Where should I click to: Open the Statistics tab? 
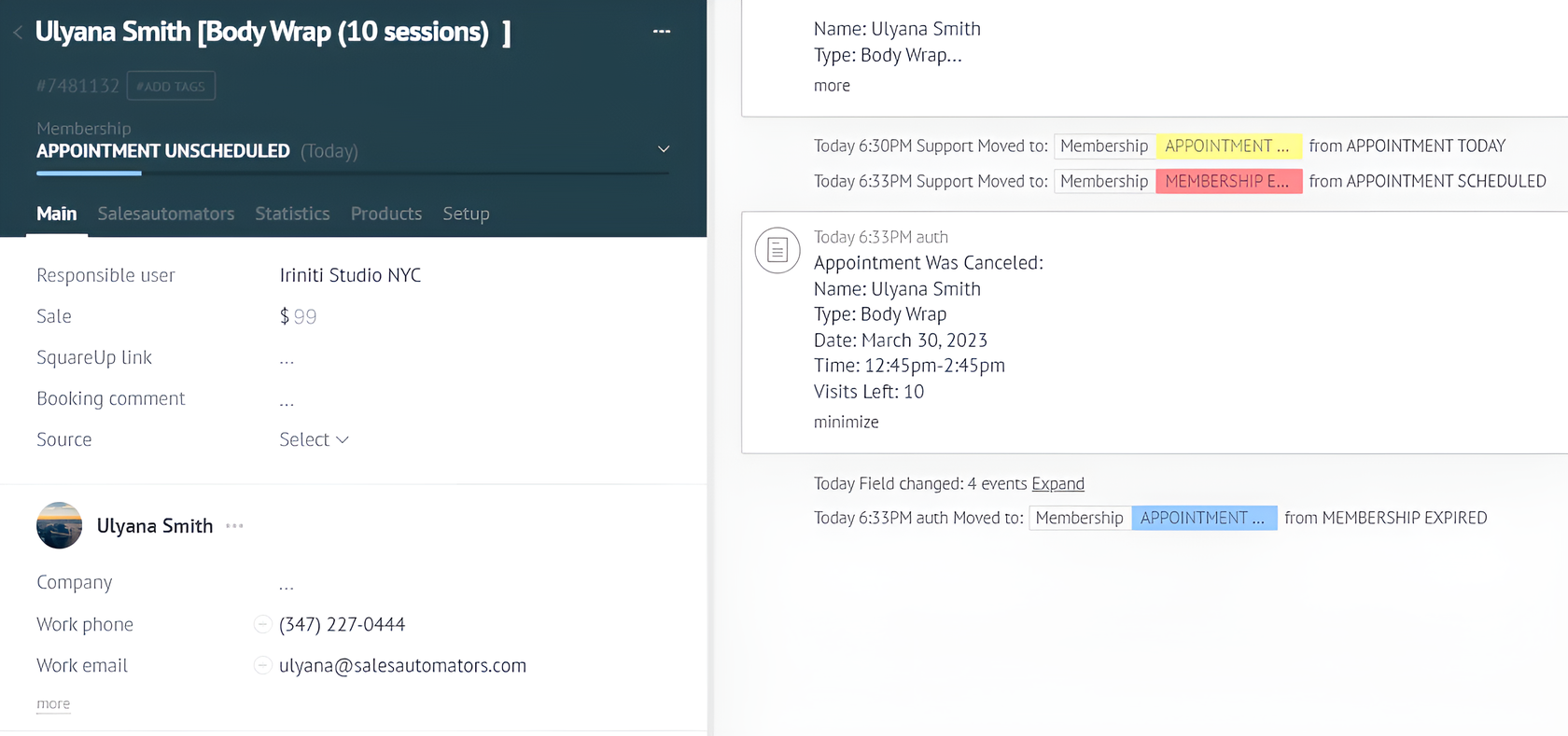point(292,214)
